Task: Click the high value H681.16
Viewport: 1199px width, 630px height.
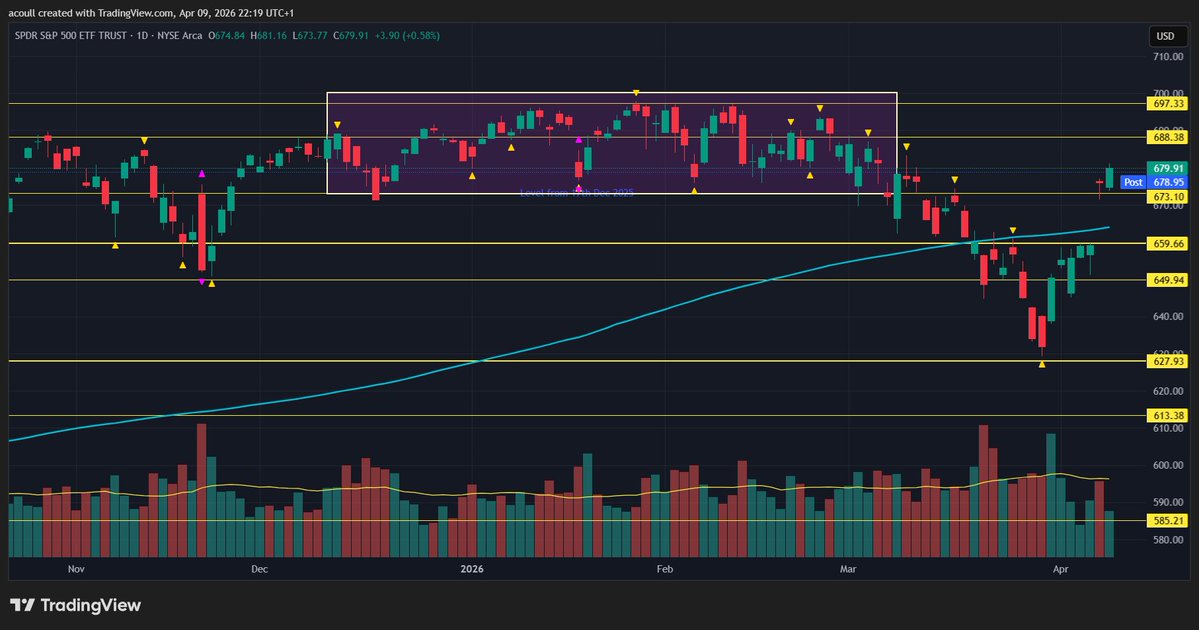Action: click(268, 36)
